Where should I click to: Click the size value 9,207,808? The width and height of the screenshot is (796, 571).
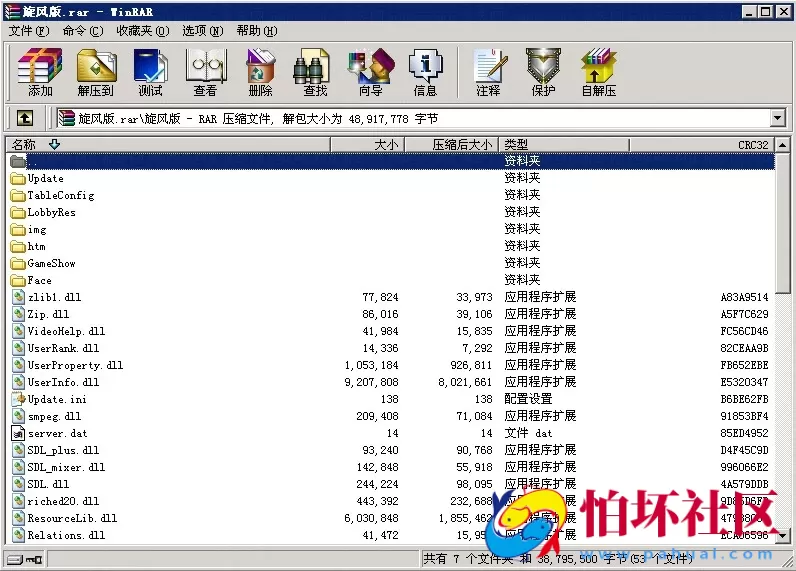tap(371, 382)
